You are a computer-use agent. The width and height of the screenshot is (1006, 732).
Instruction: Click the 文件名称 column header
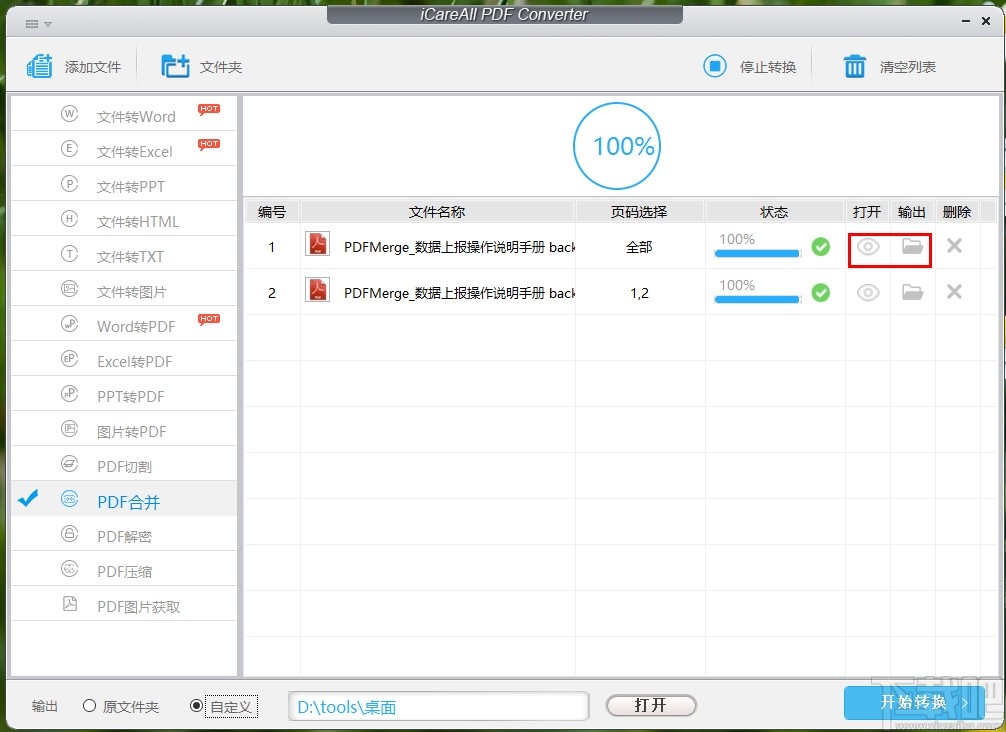437,212
